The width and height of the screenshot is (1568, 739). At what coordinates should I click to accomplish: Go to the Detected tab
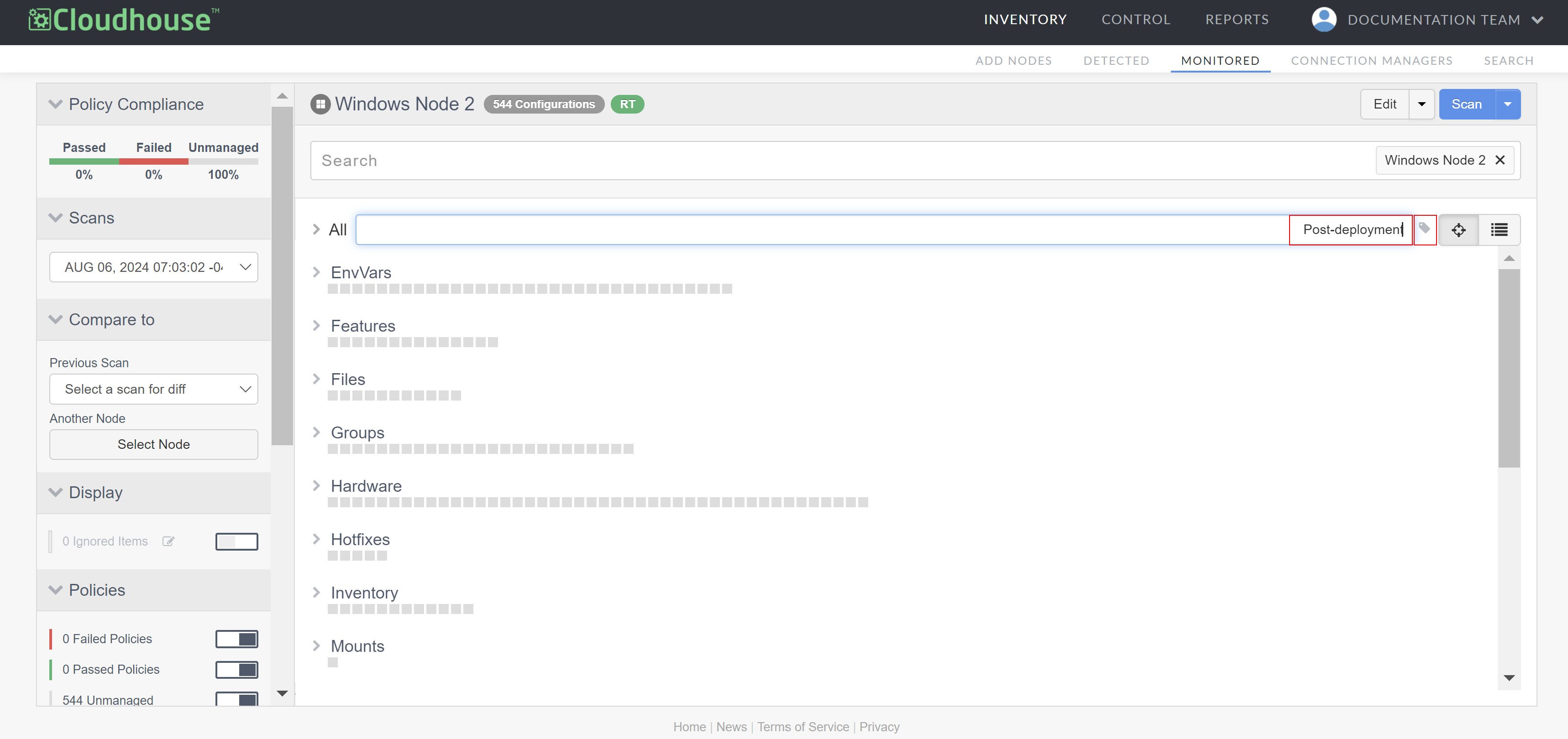1117,61
